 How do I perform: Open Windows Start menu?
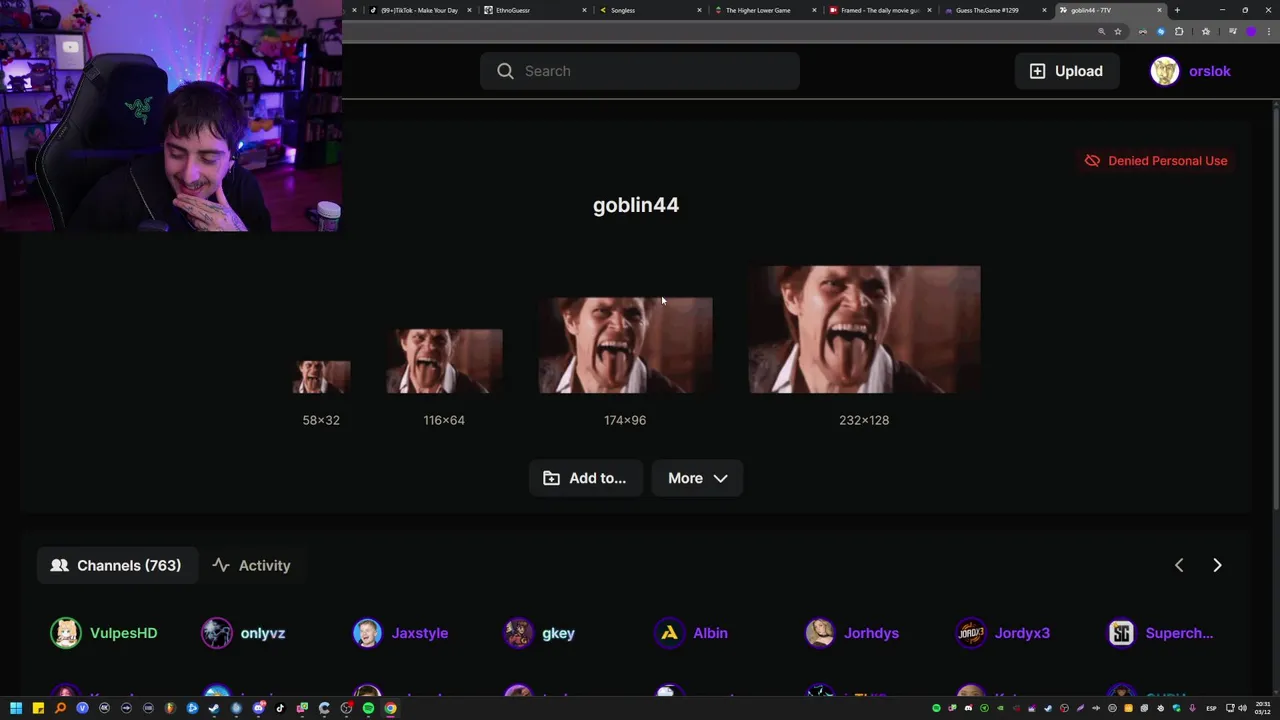click(16, 708)
